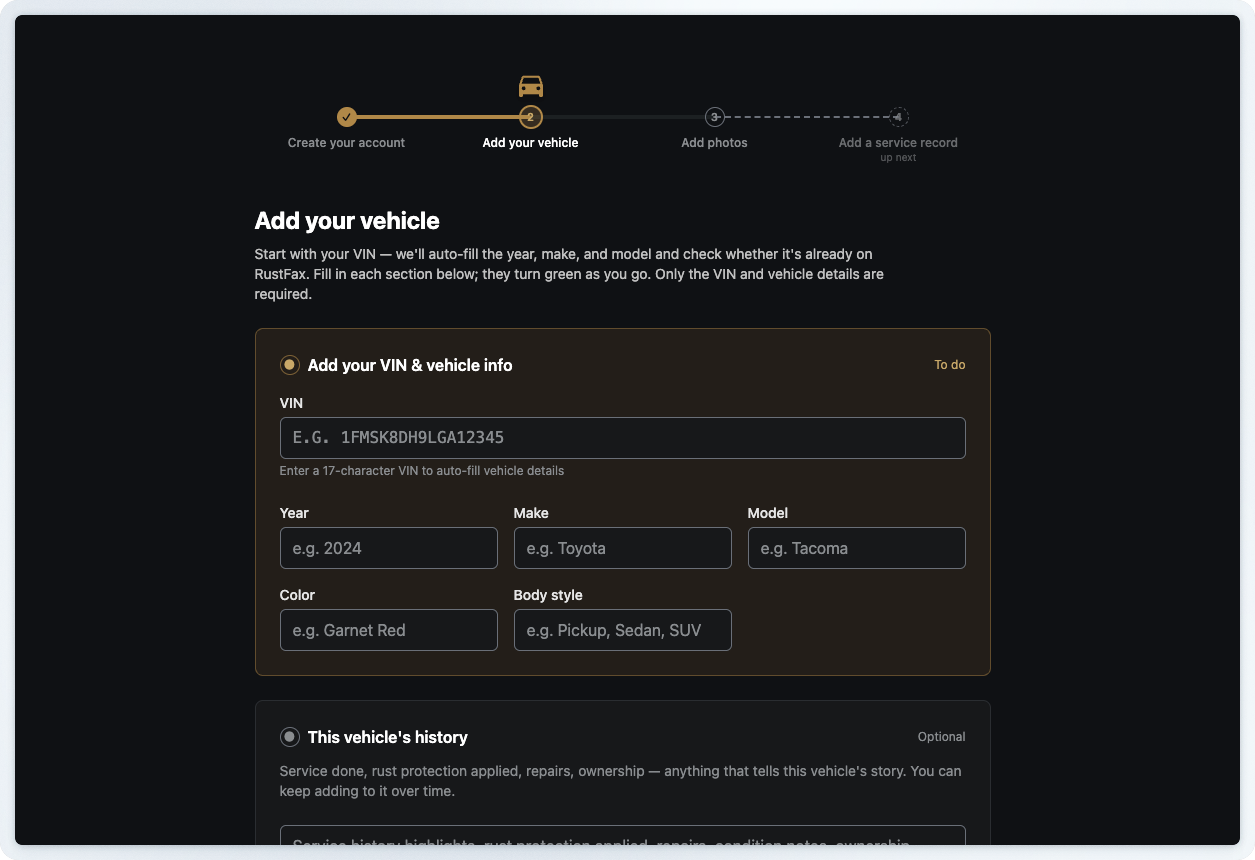This screenshot has width=1255, height=860.
Task: Click the VIN input field
Action: tap(622, 438)
